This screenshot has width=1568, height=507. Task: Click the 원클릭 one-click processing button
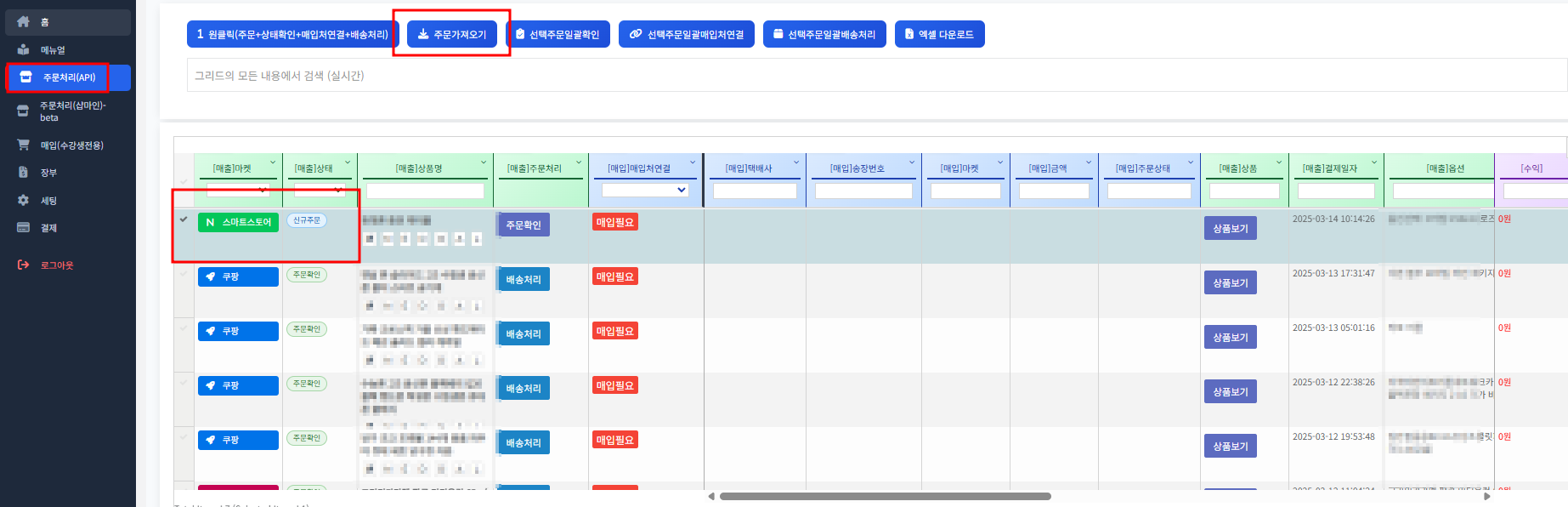click(292, 34)
